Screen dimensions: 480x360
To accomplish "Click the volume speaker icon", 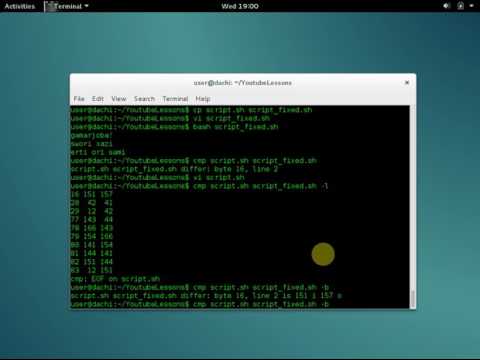I will 446,6.
